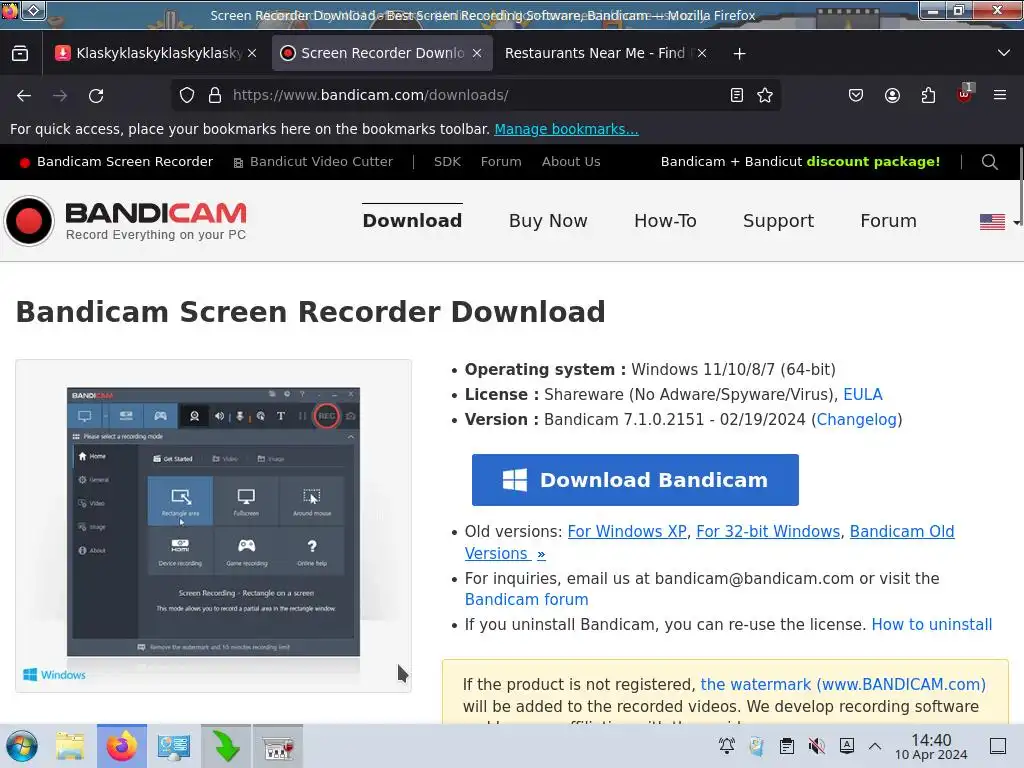
Task: Open Forum in main navigation
Action: point(888,221)
